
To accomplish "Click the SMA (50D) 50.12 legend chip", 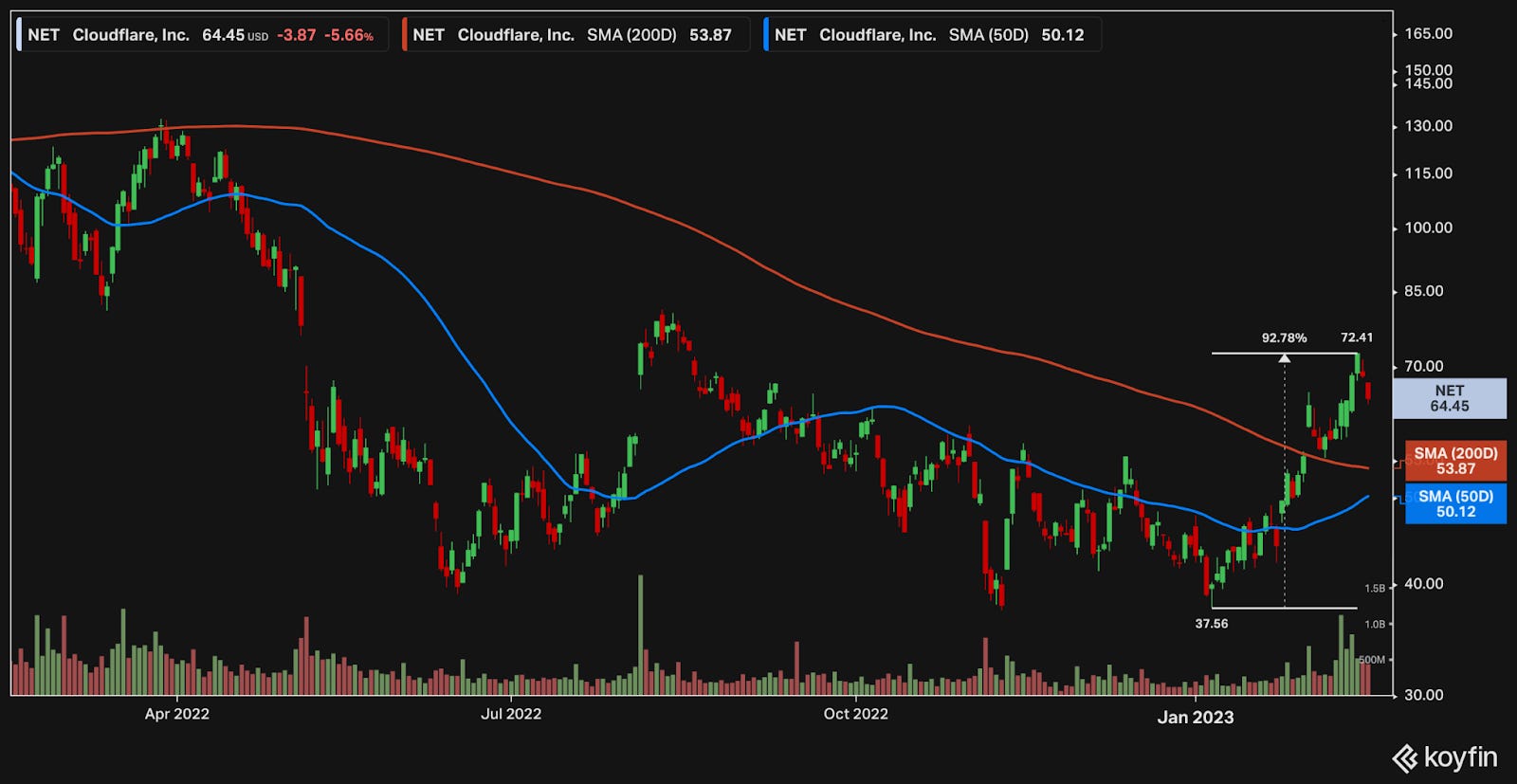I will [933, 35].
